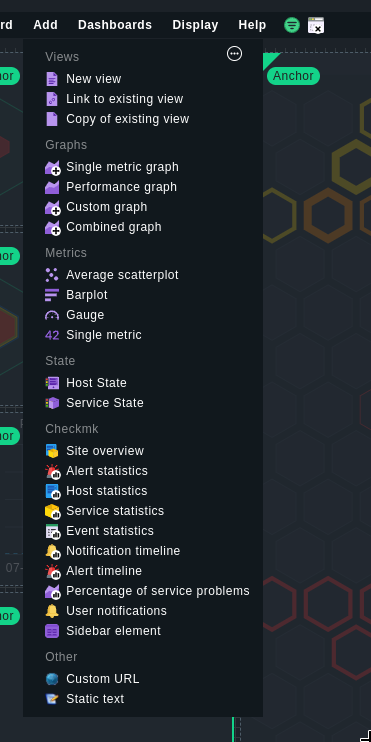The width and height of the screenshot is (371, 742).
Task: Click the New view page icon
Action: [52, 79]
